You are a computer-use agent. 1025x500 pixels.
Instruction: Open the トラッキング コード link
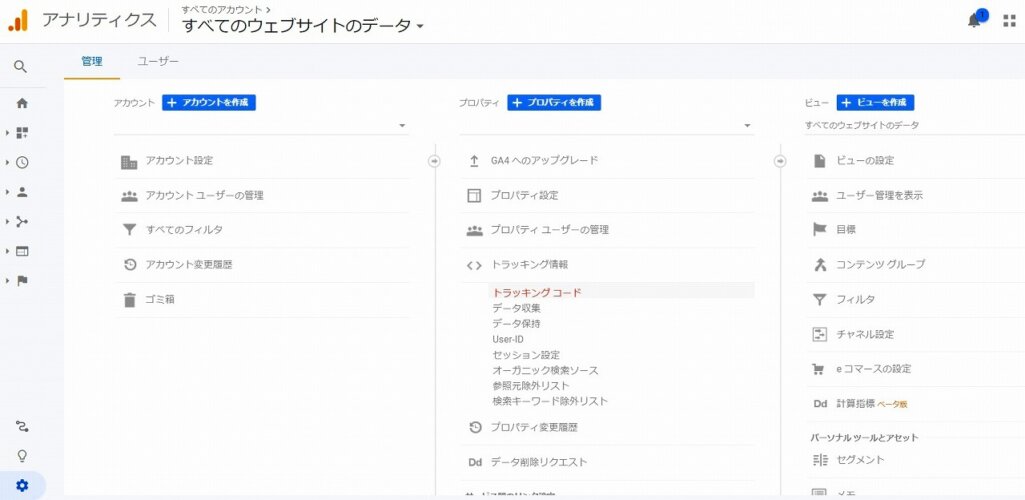537,293
